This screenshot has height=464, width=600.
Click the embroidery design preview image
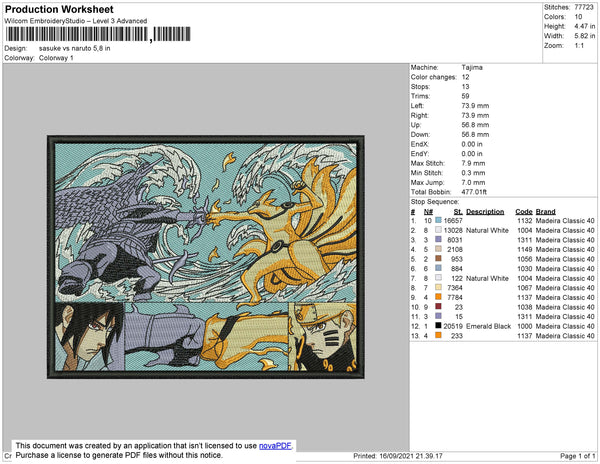[205, 257]
